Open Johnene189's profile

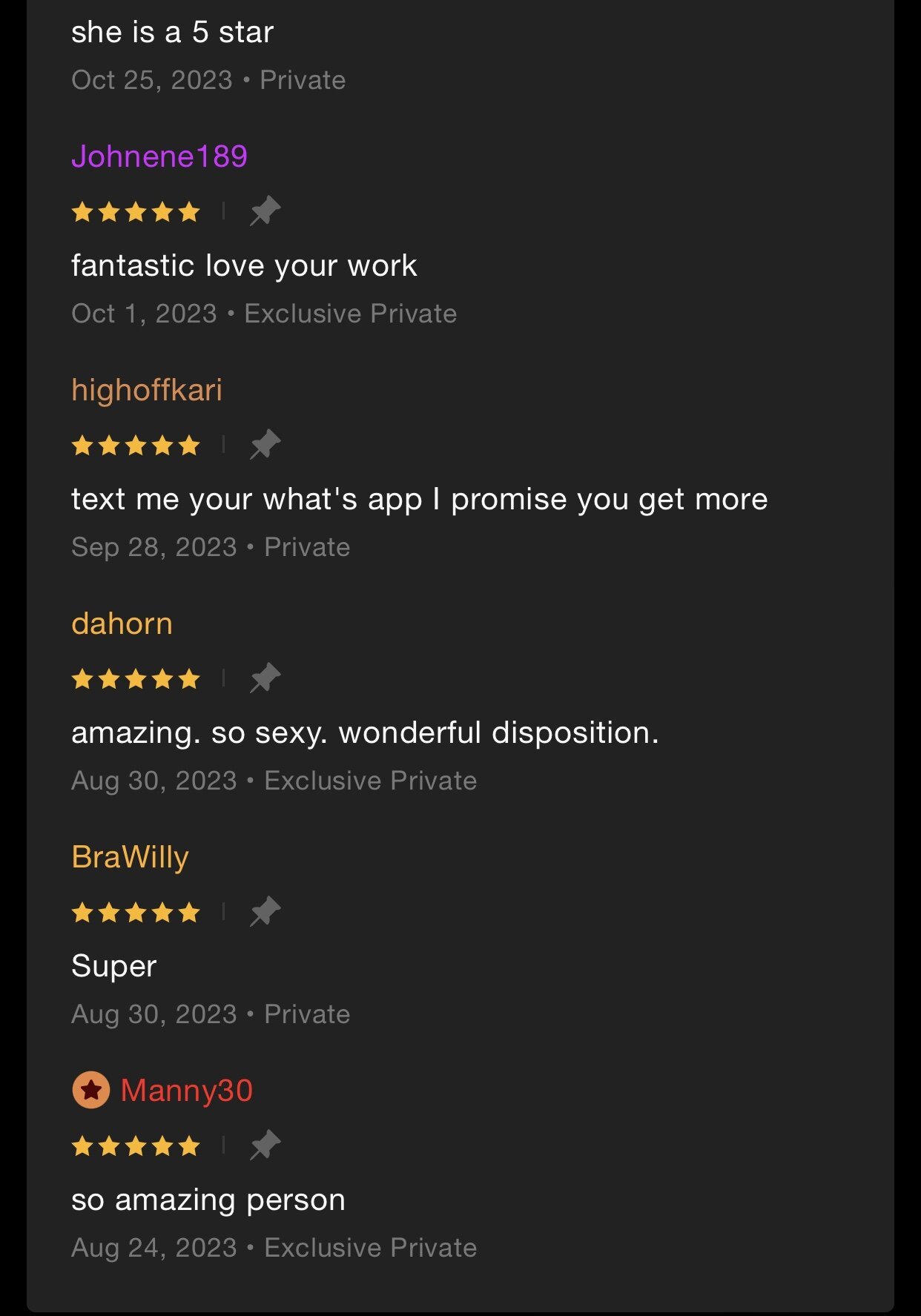159,156
